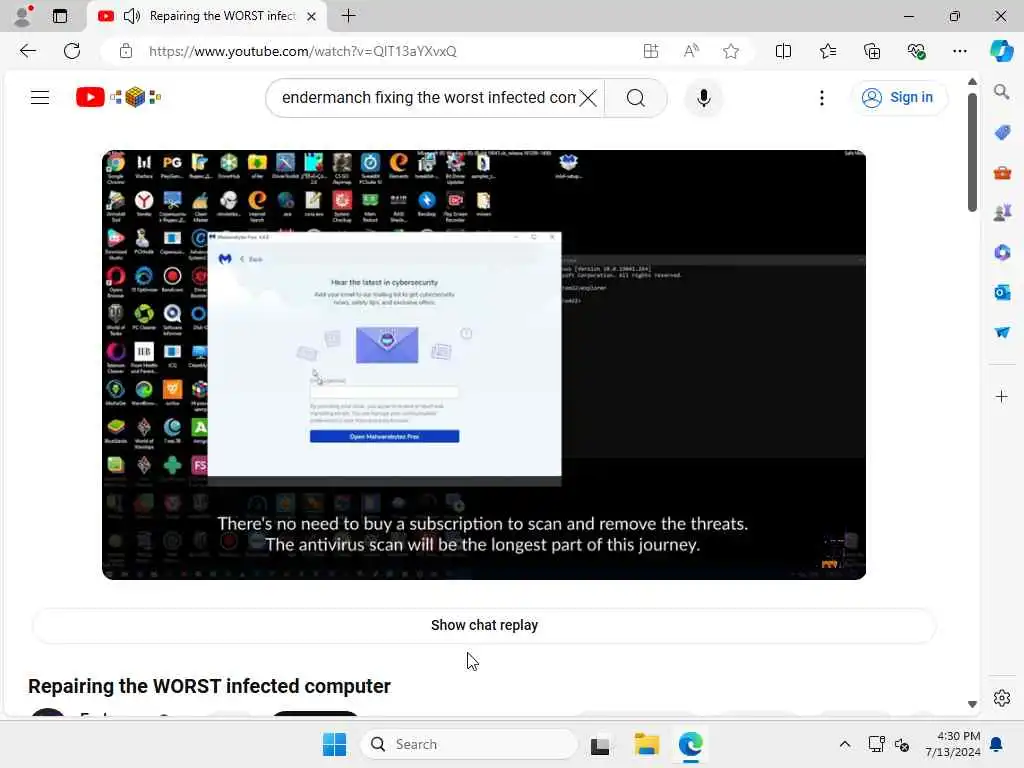Close the YouTube tab

tap(312, 16)
